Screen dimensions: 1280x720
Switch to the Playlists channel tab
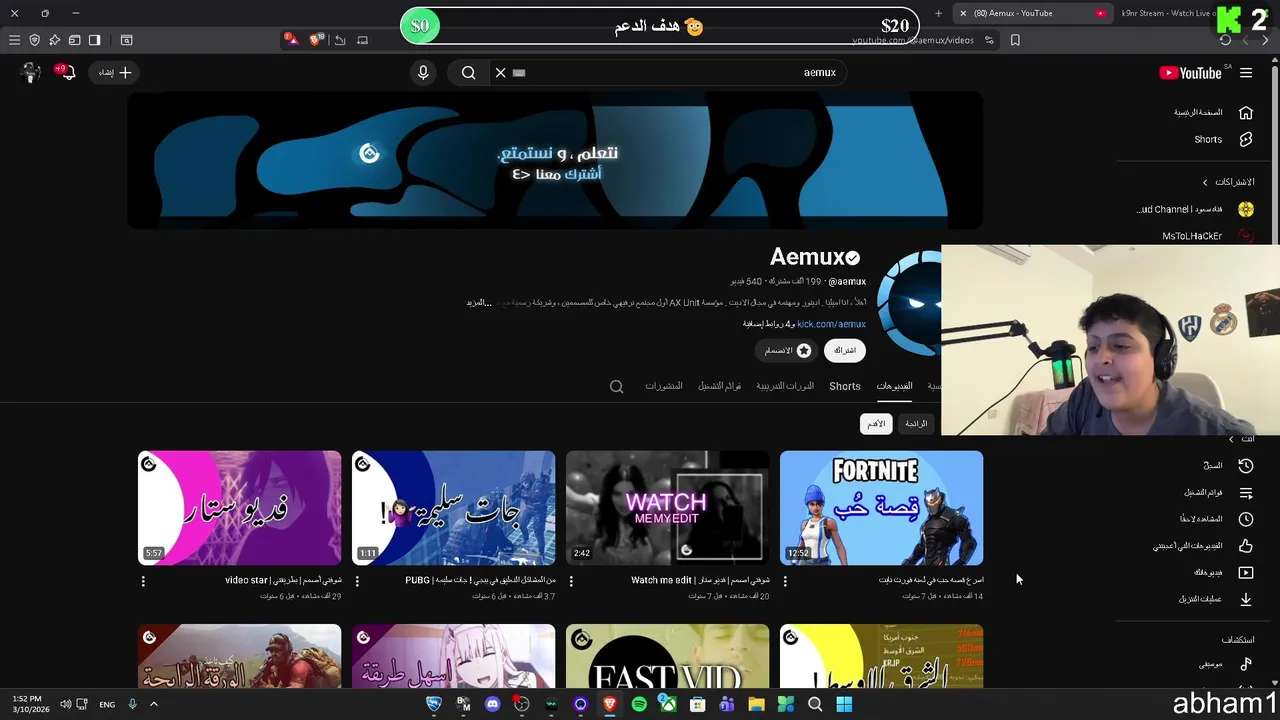pyautogui.click(x=720, y=386)
